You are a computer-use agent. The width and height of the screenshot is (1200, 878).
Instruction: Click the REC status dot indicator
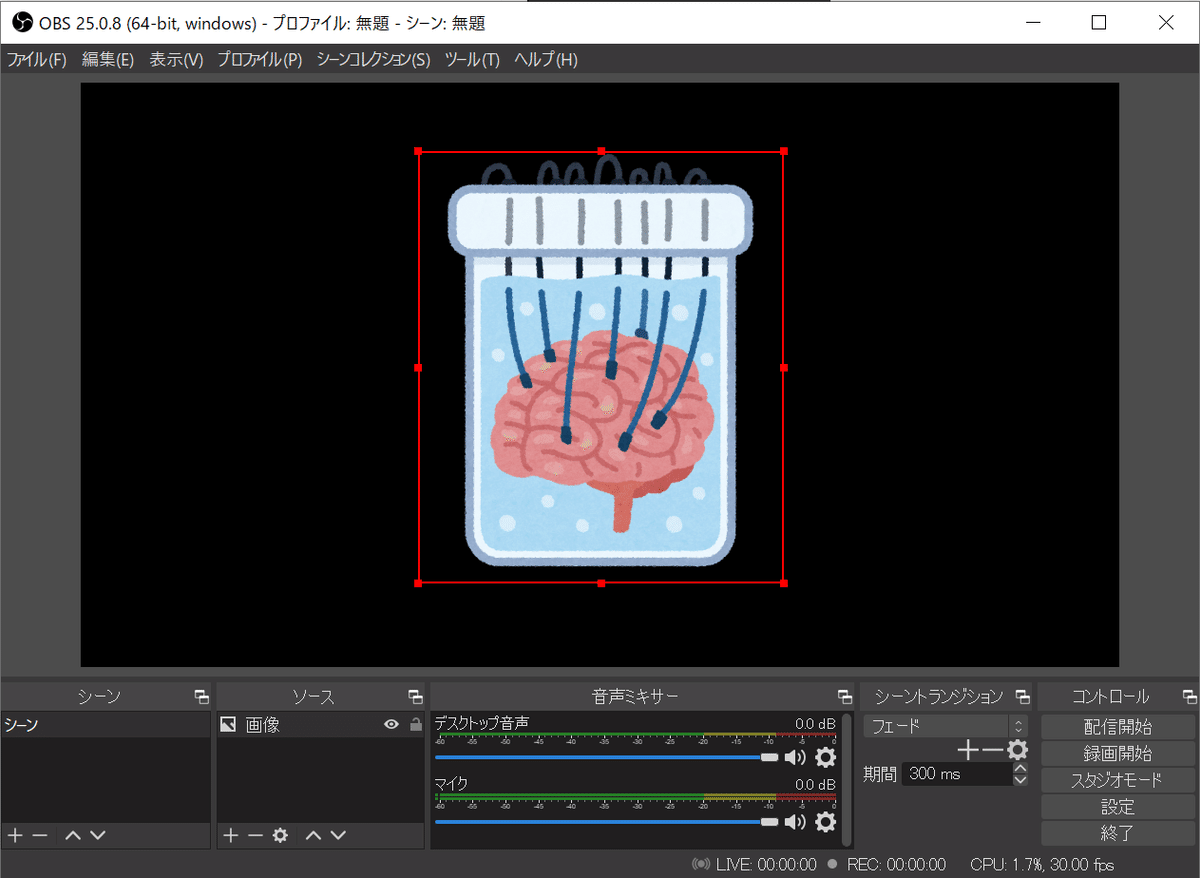coord(832,864)
